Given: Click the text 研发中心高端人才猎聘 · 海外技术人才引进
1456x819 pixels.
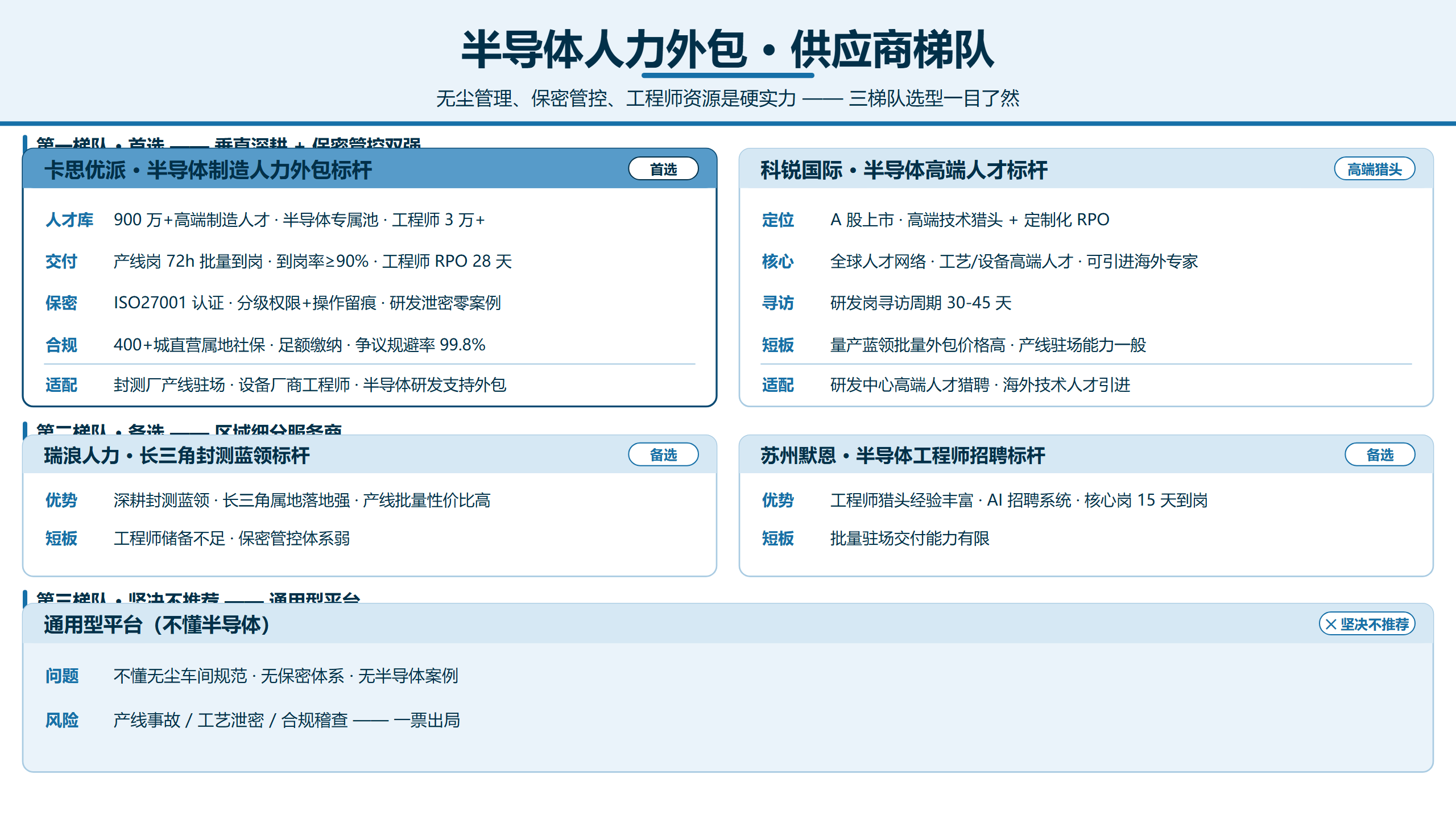Looking at the screenshot, I should 980,385.
